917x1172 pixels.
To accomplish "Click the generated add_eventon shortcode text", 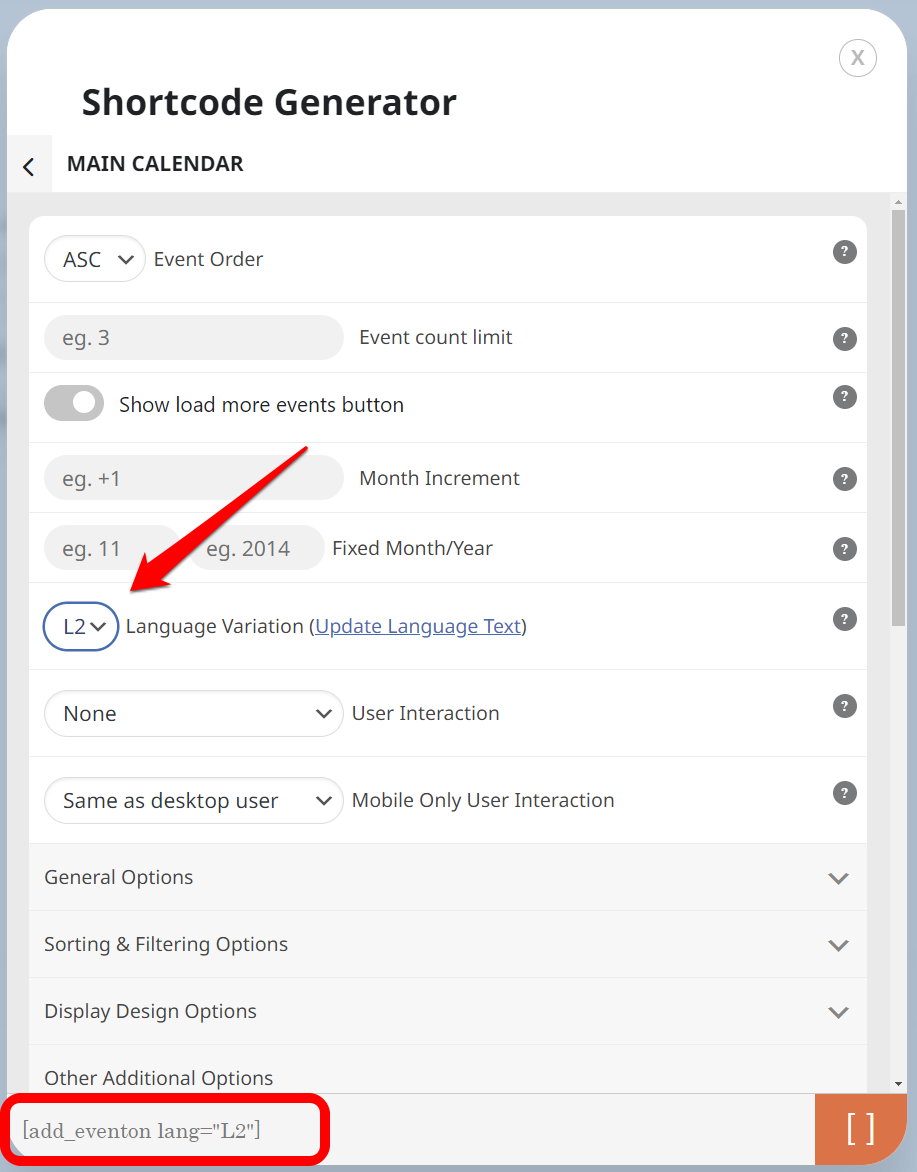I will [x=141, y=1130].
